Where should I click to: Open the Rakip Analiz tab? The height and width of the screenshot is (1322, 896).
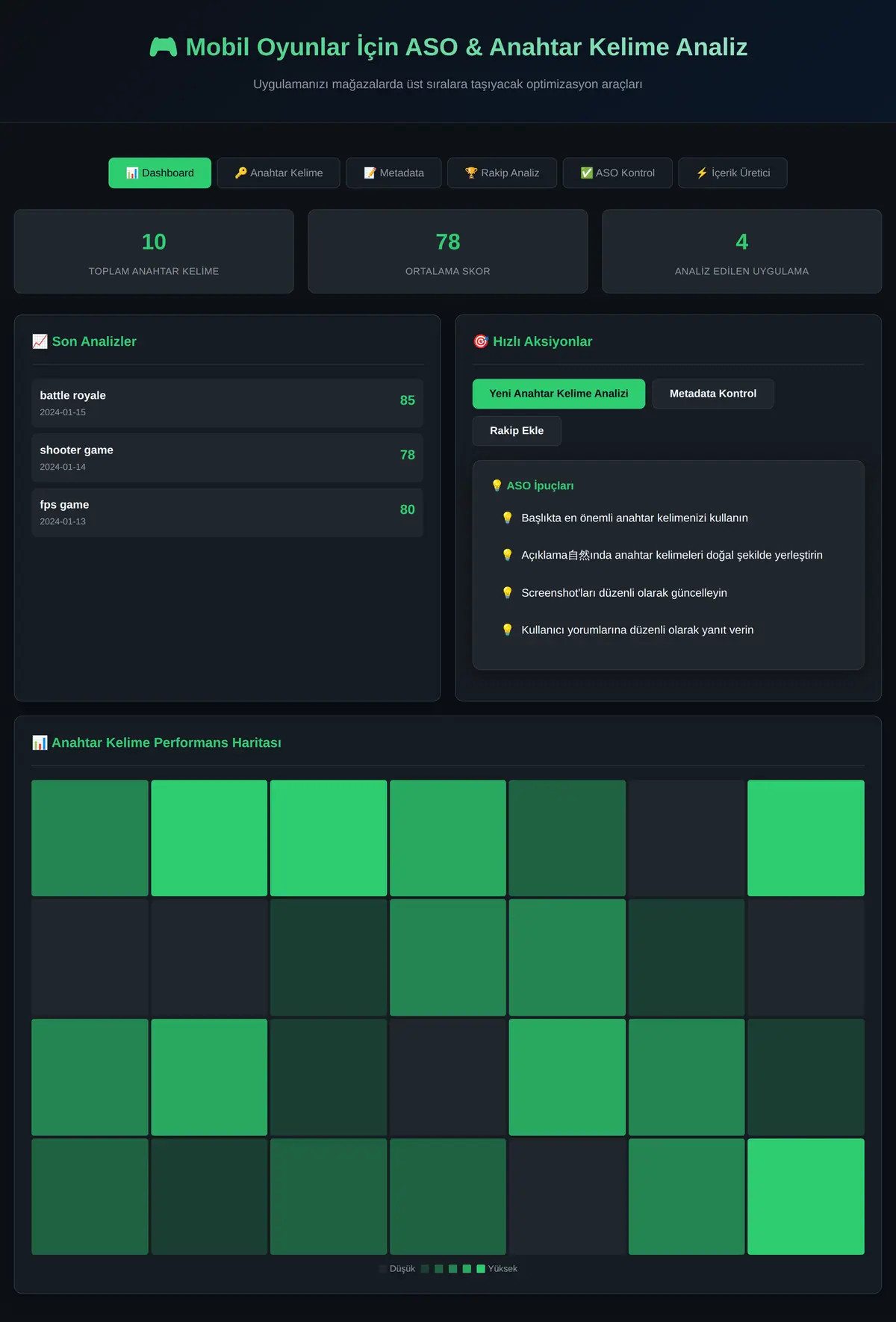coord(502,173)
